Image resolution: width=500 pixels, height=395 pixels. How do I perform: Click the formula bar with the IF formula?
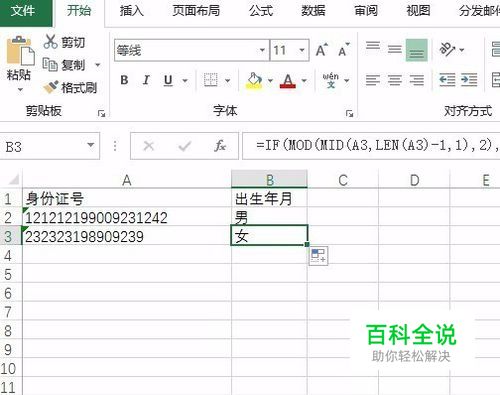(371, 146)
